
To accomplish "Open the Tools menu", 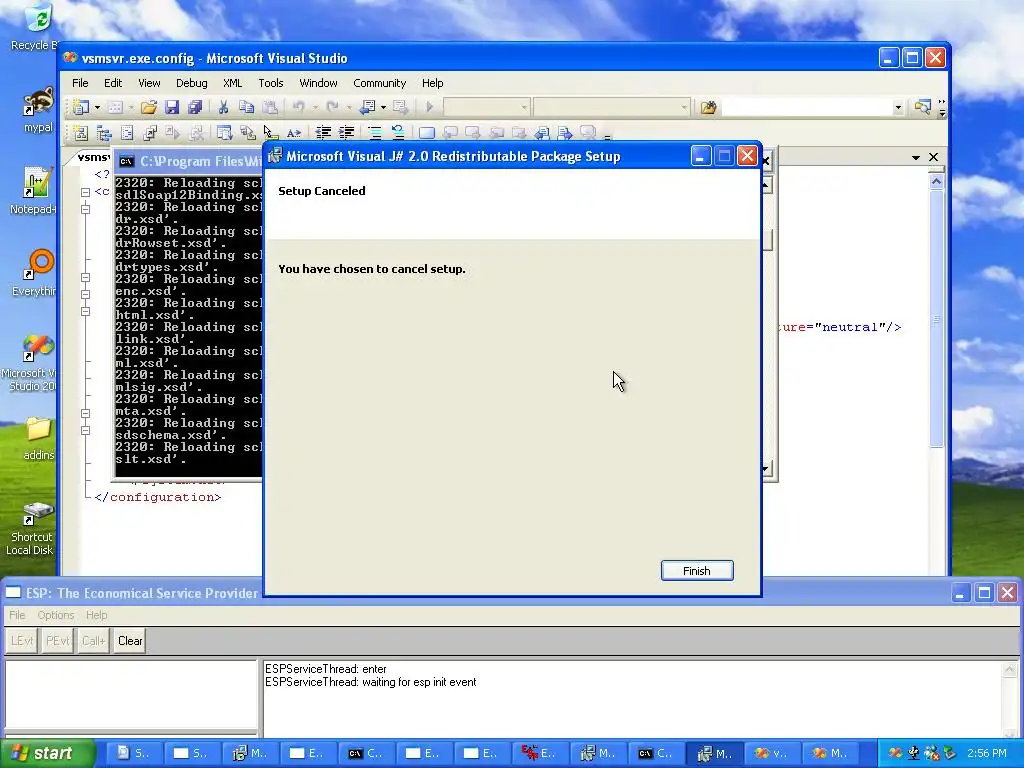I will pyautogui.click(x=270, y=83).
